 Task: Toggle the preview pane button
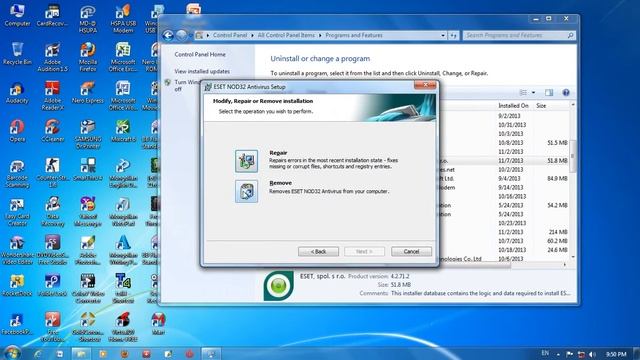[x=549, y=93]
